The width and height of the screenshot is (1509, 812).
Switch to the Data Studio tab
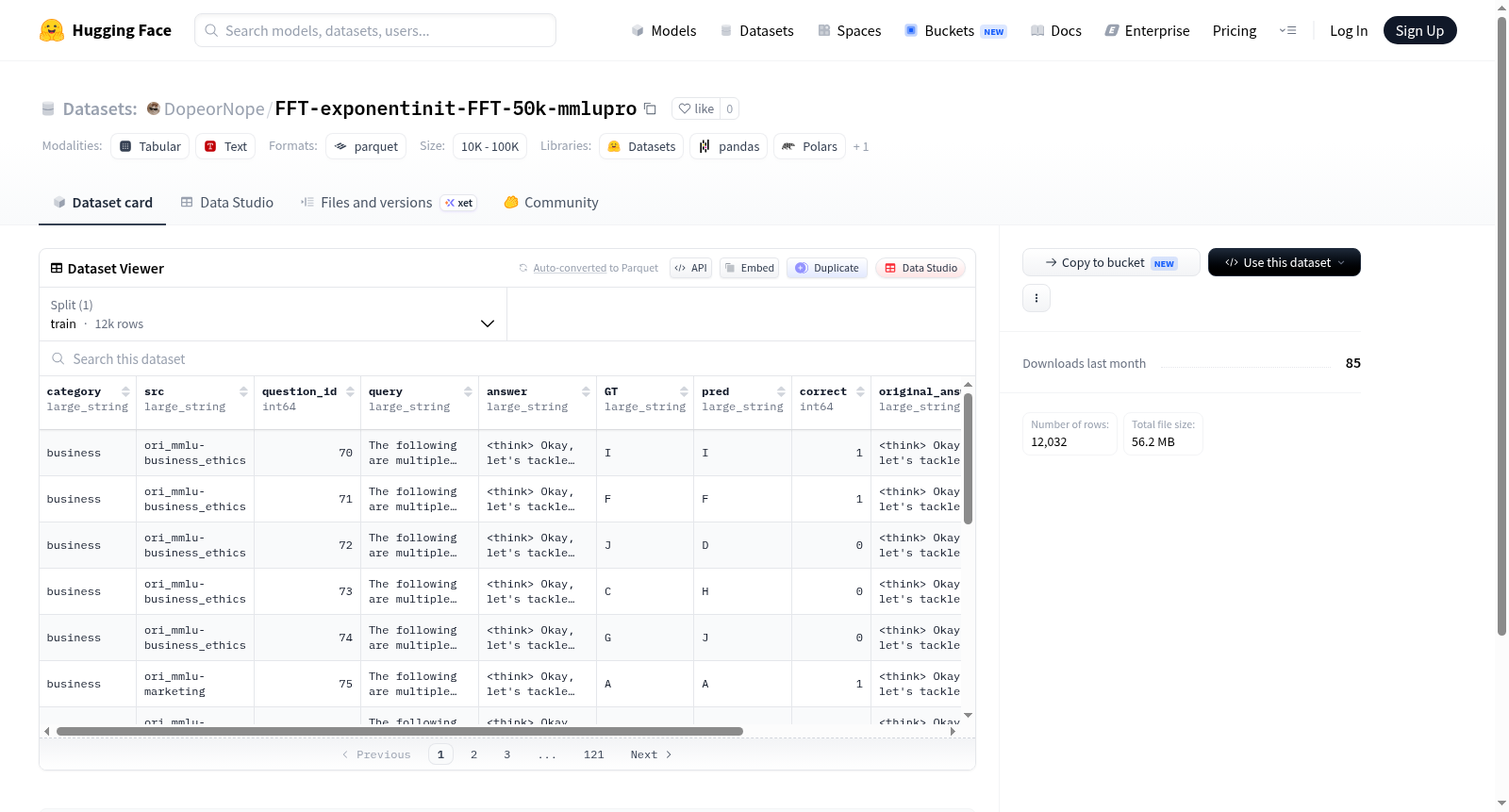227,202
